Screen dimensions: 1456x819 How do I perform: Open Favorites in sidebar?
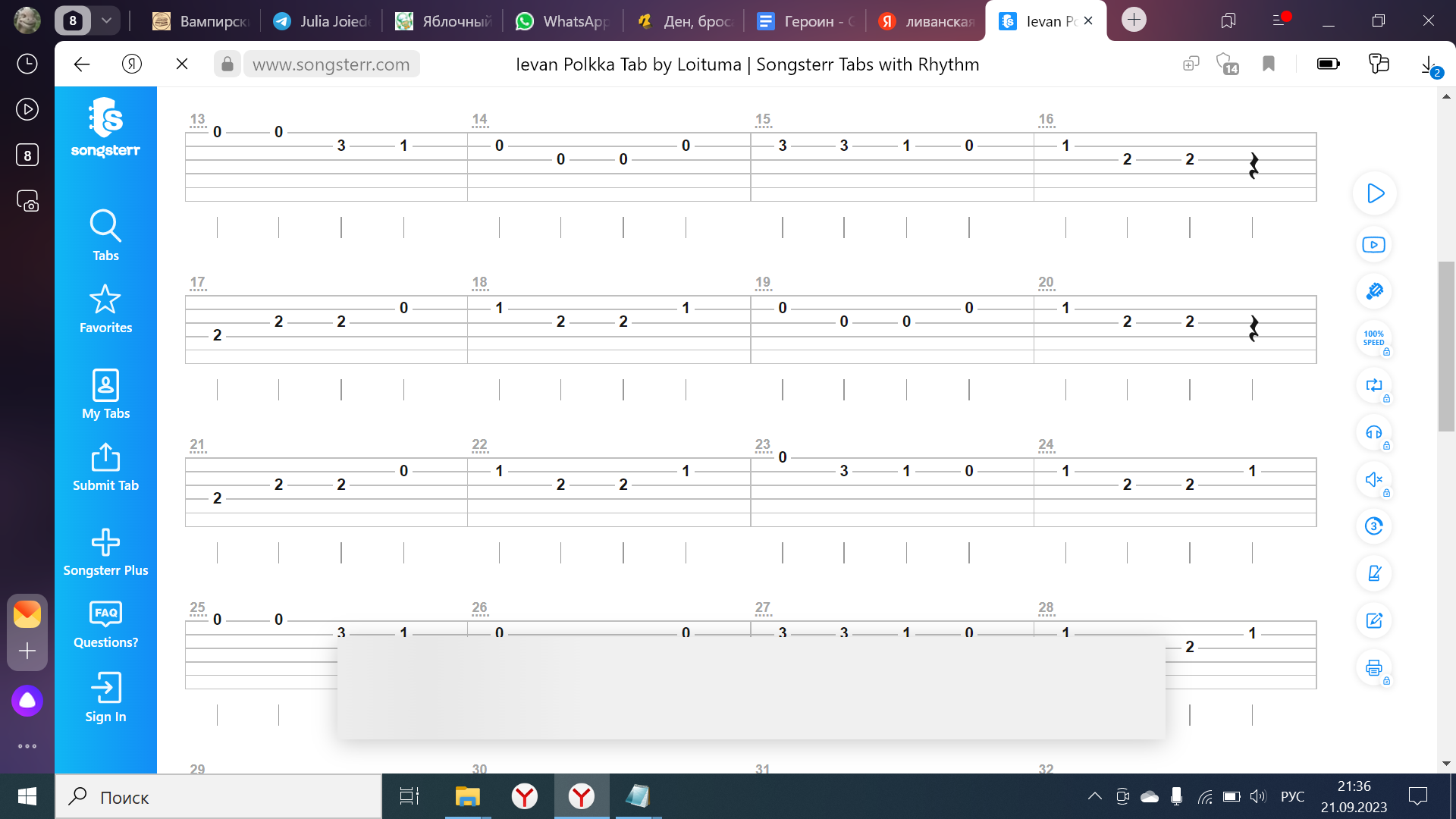pyautogui.click(x=105, y=309)
